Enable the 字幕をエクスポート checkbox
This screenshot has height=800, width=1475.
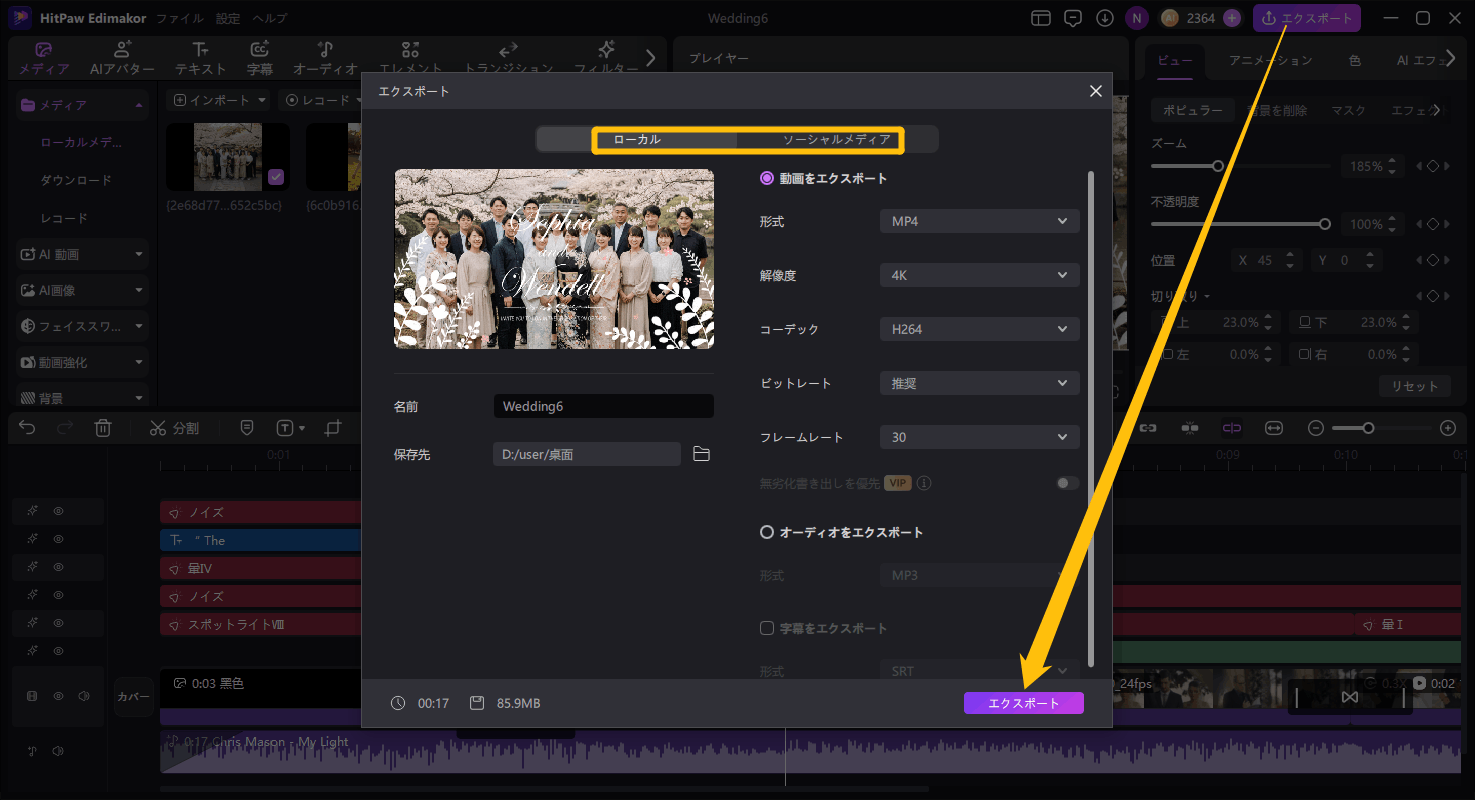click(x=766, y=628)
